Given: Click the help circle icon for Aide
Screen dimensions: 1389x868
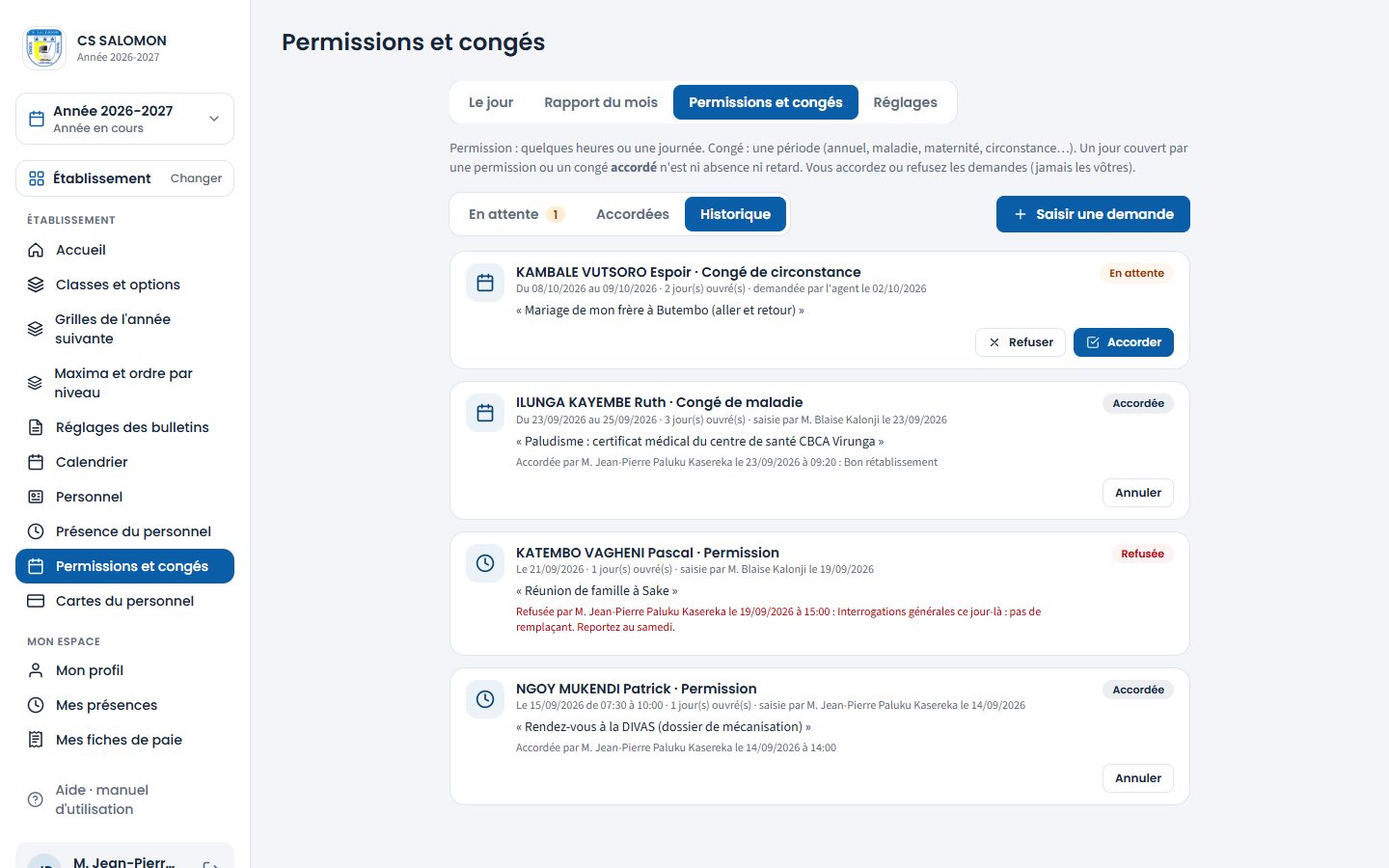Looking at the screenshot, I should (x=36, y=800).
